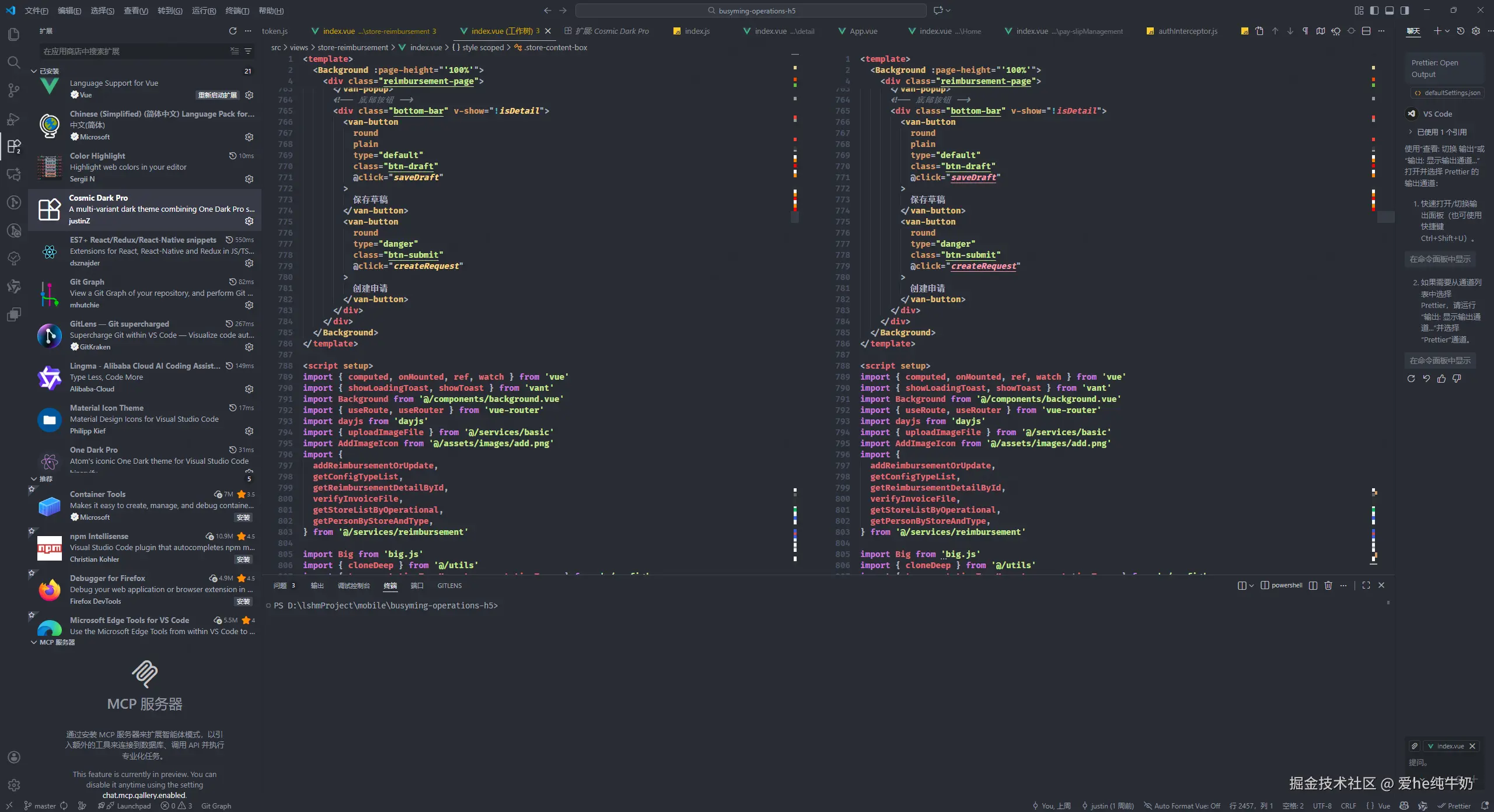1494x812 pixels.
Task: Open manage gear for Cosmic Dark Pro
Action: (249, 221)
